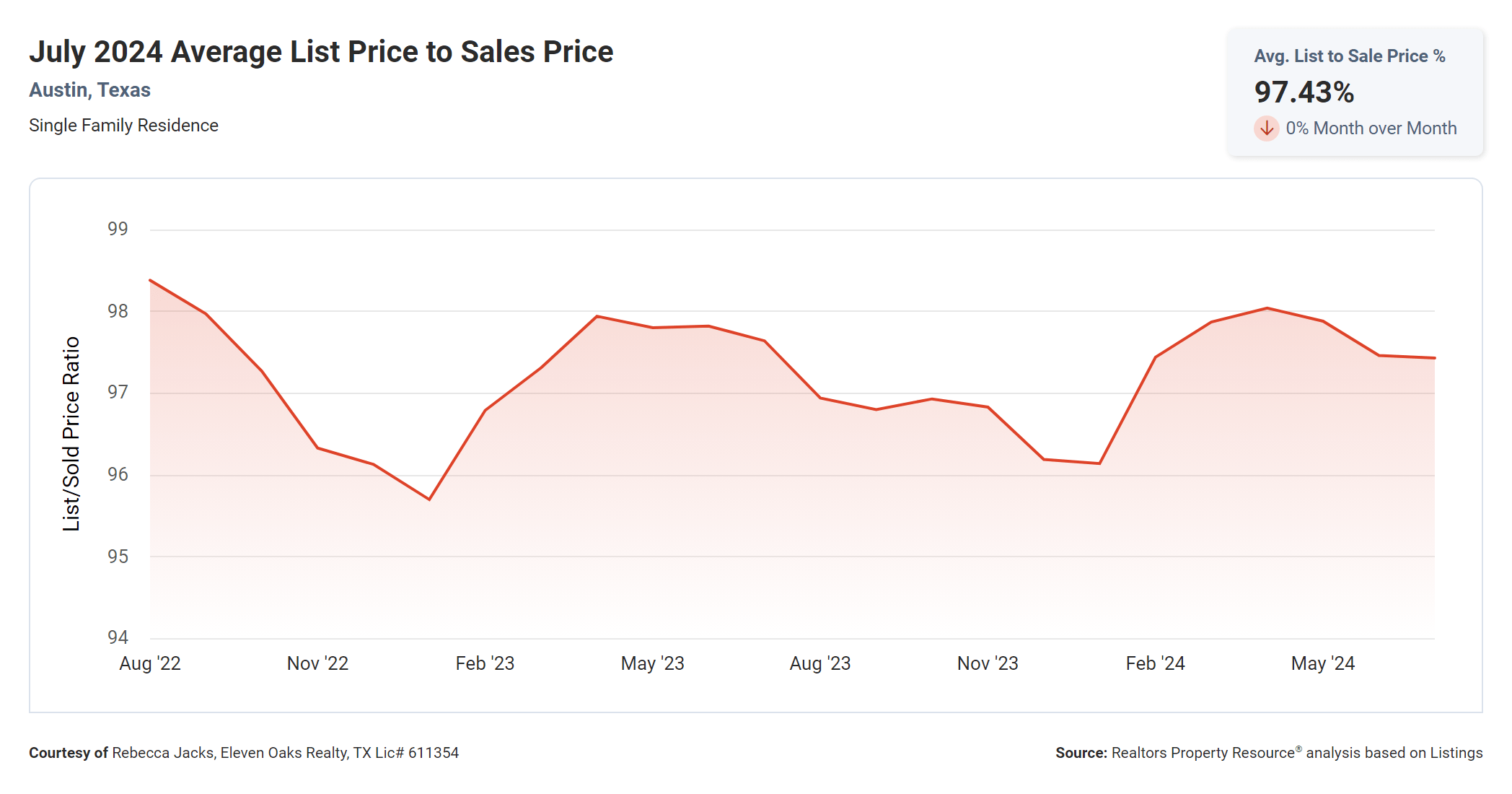Screen dimensions: 1512x794
Task: Select the May '24 x-axis label
Action: pyautogui.click(x=1322, y=663)
